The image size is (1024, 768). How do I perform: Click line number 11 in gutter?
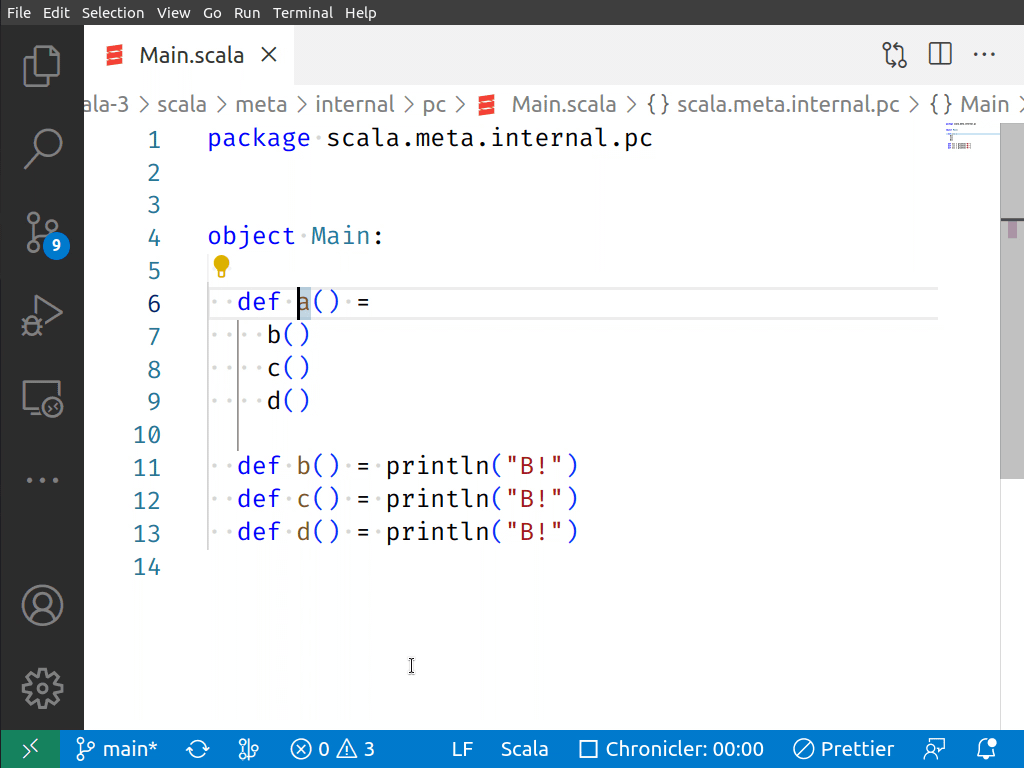tap(146, 468)
